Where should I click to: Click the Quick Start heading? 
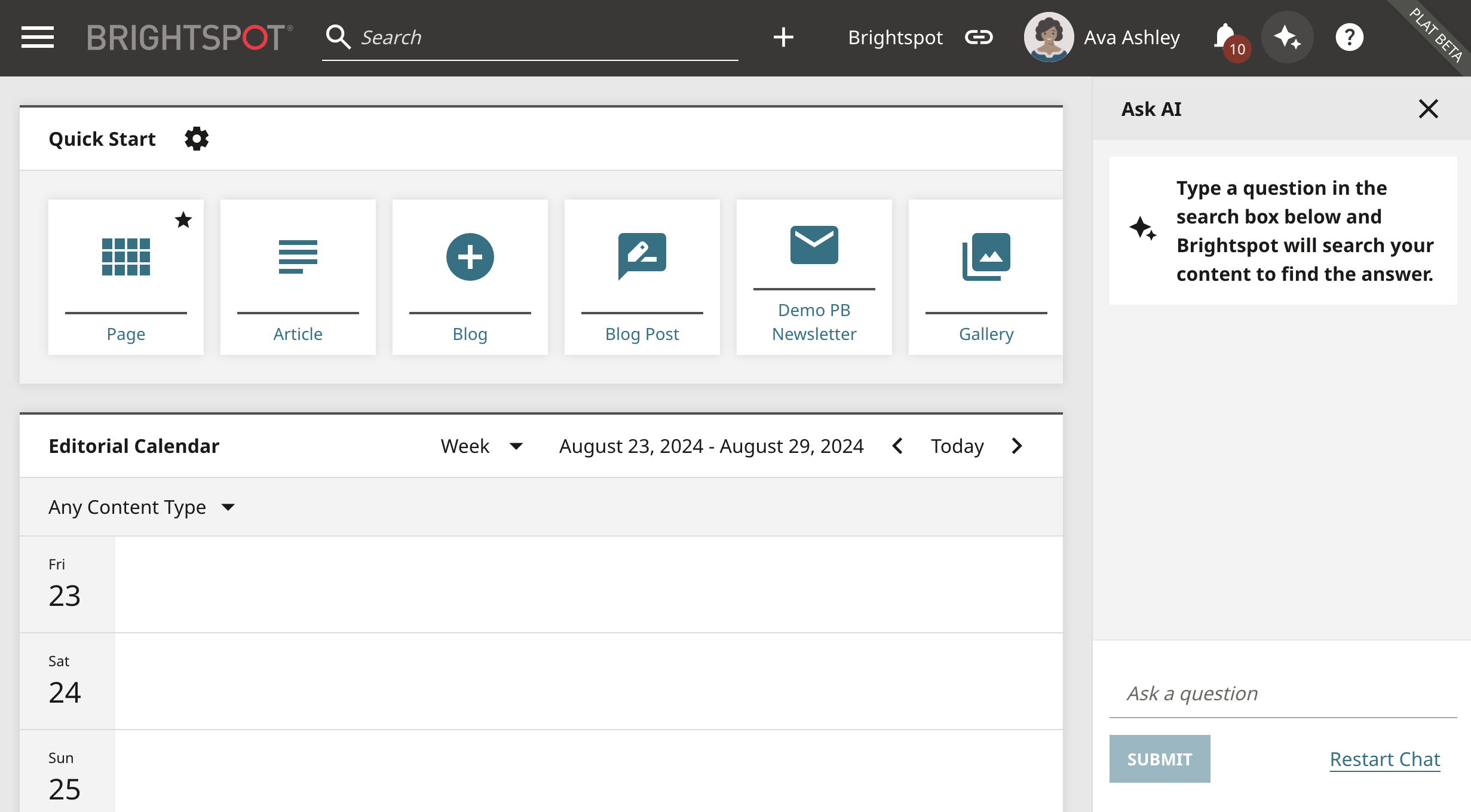pos(102,139)
